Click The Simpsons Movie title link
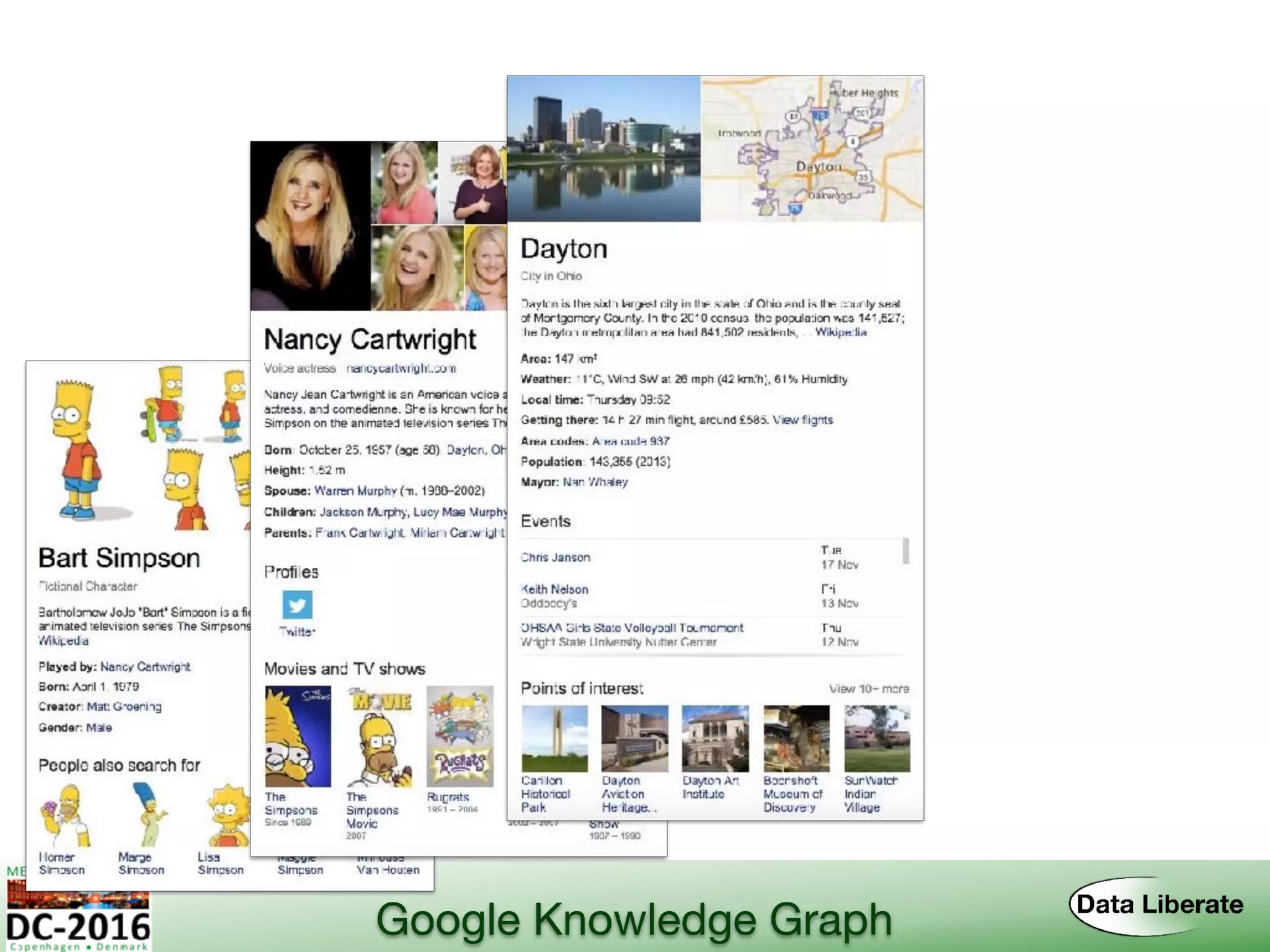The image size is (1270, 952). click(x=372, y=810)
